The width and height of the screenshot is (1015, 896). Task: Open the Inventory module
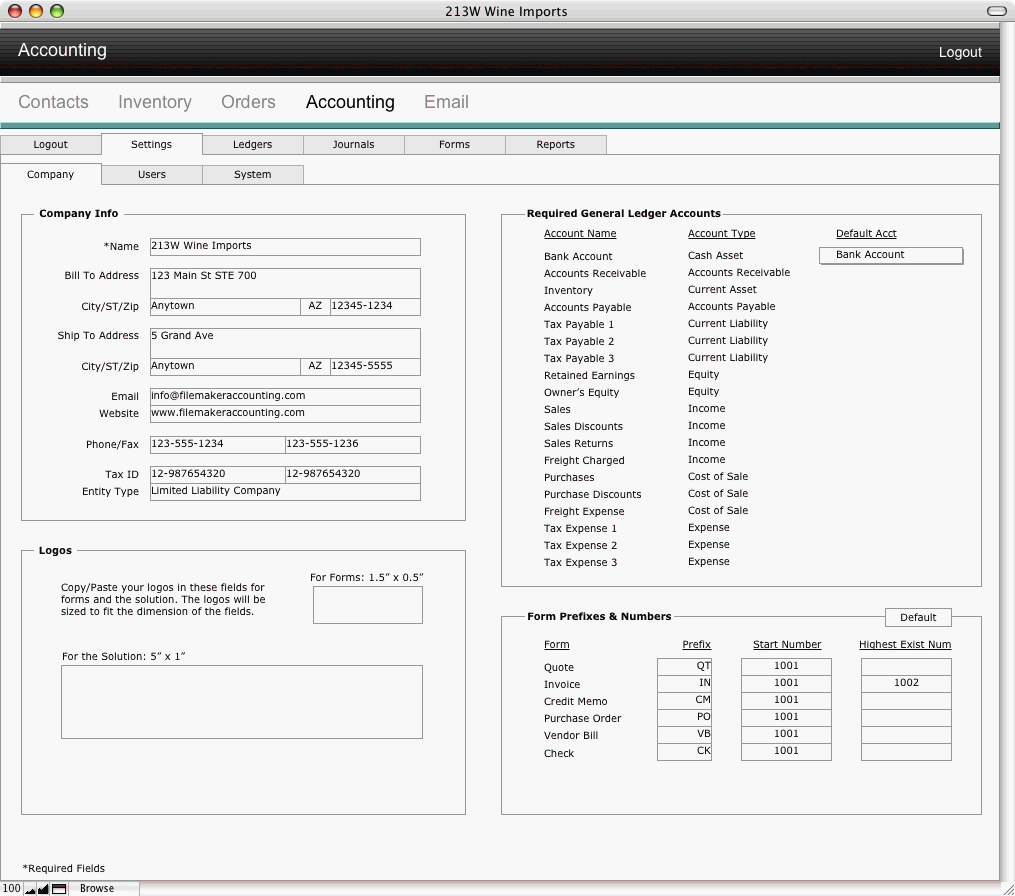(155, 102)
